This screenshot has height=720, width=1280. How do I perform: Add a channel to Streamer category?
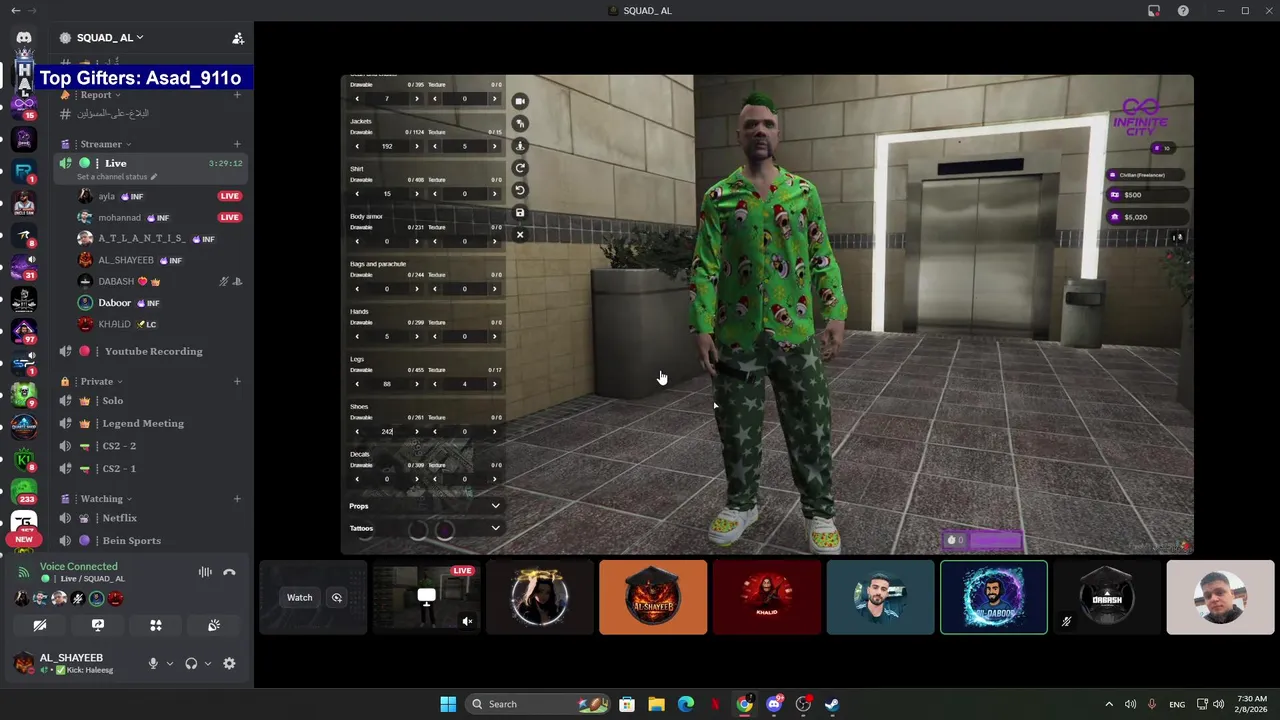[237, 144]
